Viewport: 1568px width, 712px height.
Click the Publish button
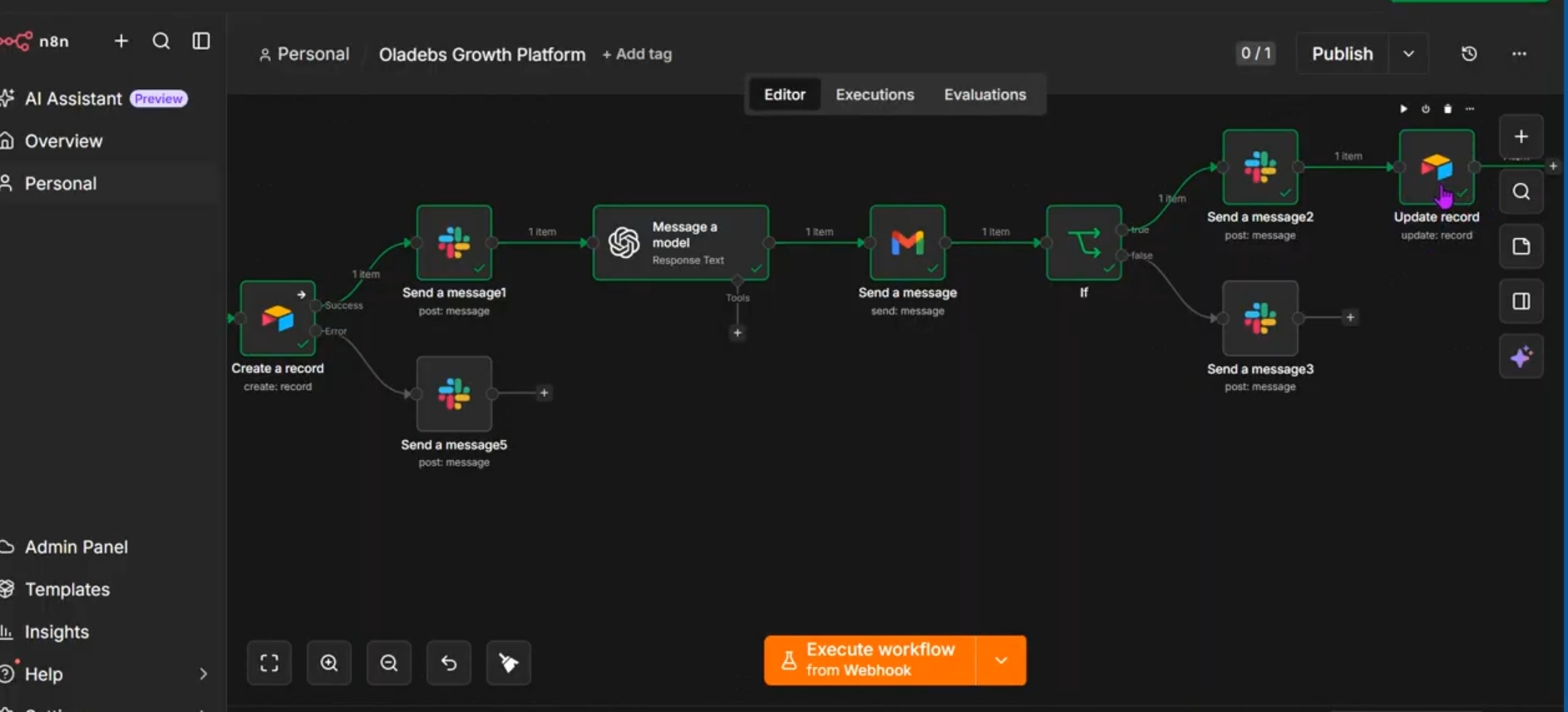(1342, 53)
